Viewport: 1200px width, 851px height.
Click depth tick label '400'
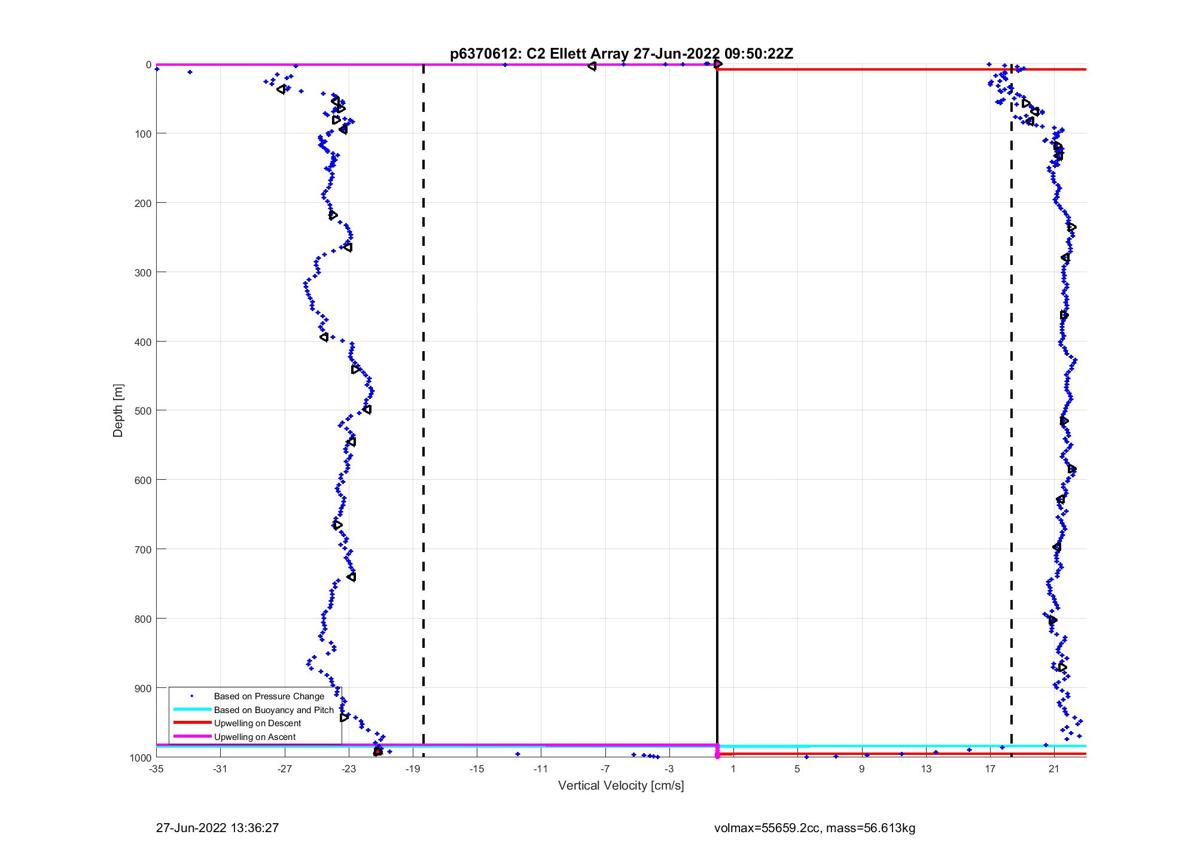point(142,342)
